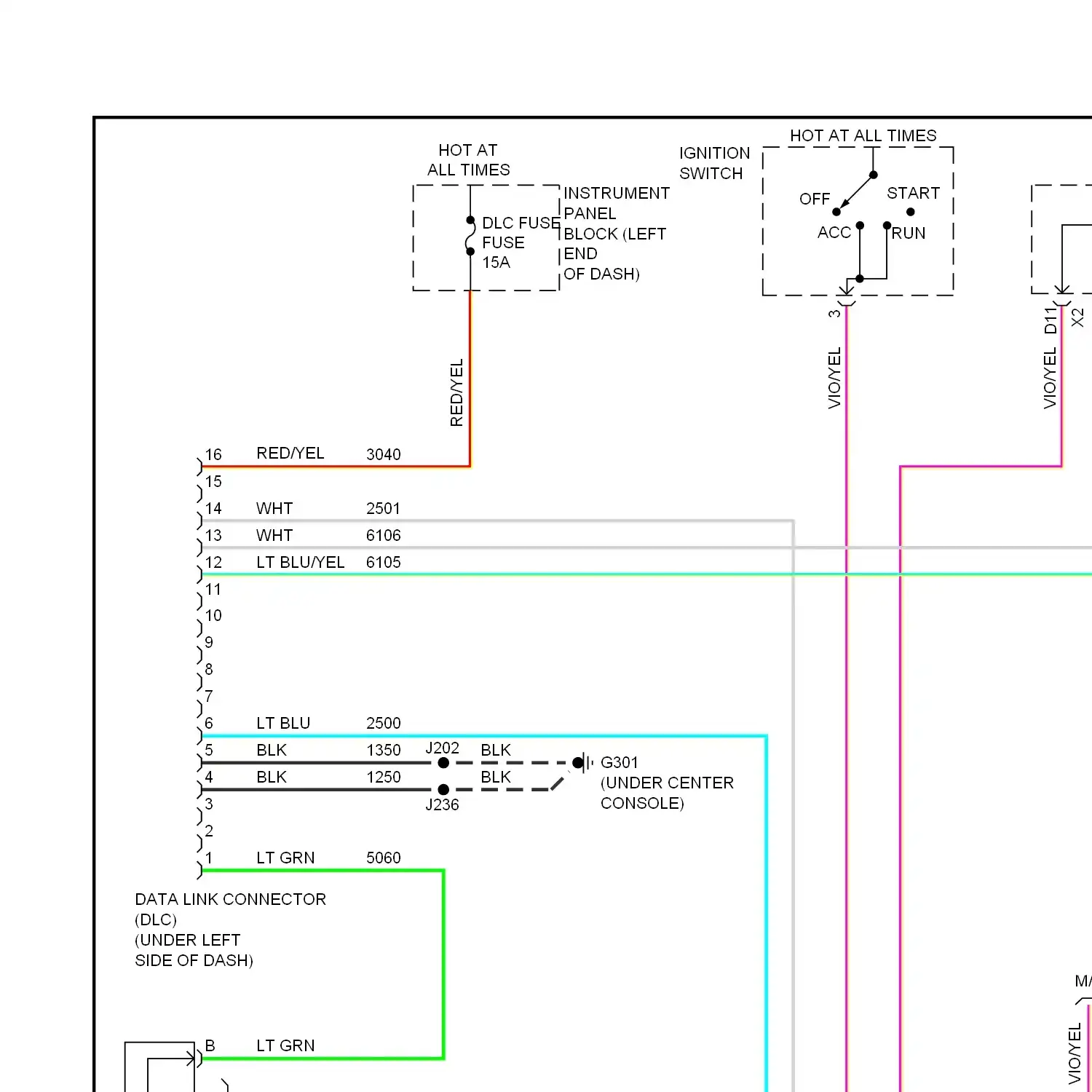Click the splice dot at J202
This screenshot has height=1092, width=1092.
click(443, 763)
